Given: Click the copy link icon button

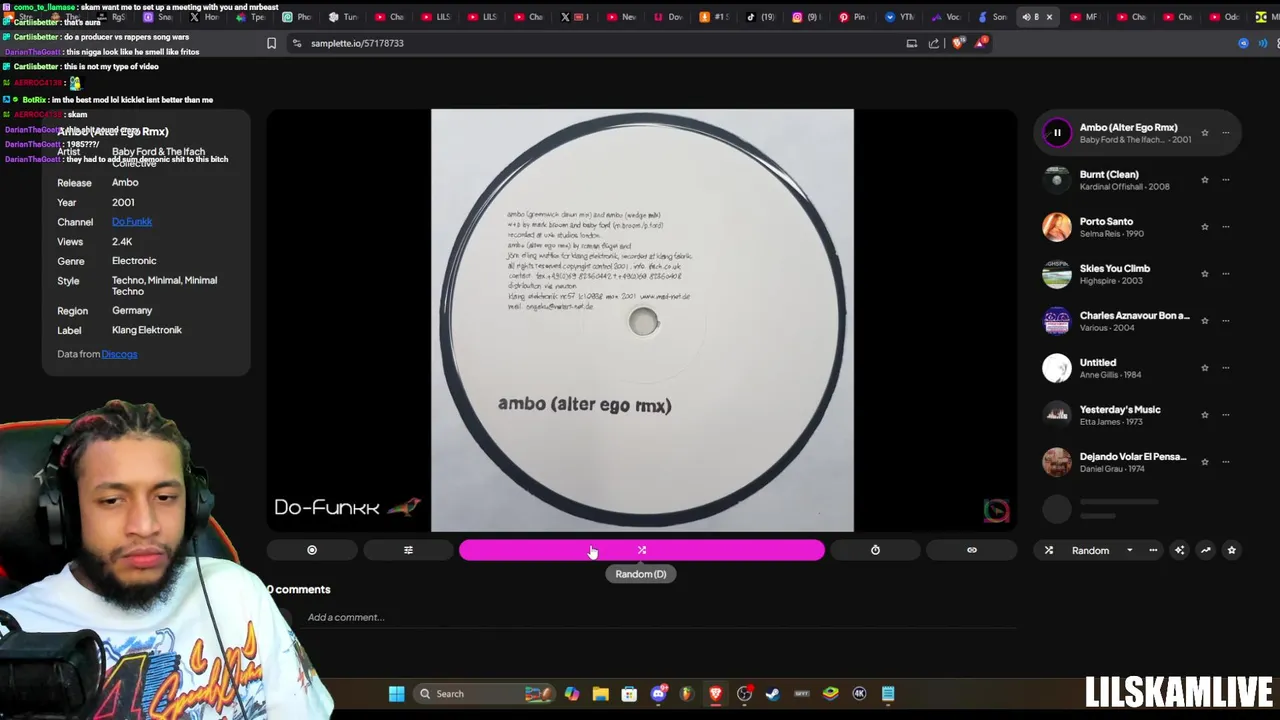Looking at the screenshot, I should 971,550.
